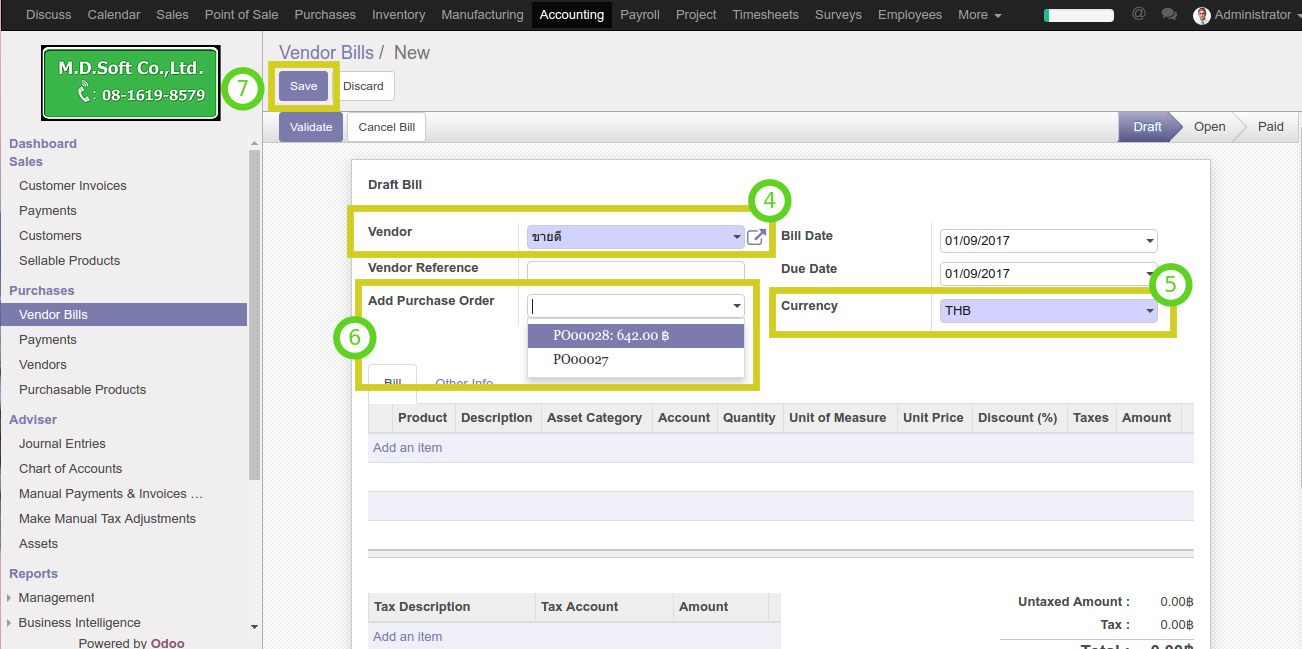The image size is (1302, 649).
Task: Open vendor external link icon
Action: point(757,237)
